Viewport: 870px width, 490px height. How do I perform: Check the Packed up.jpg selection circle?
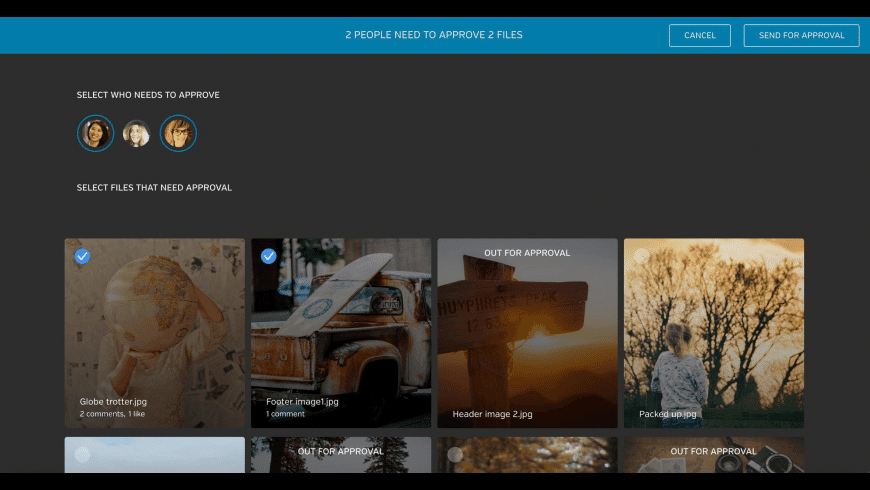pyautogui.click(x=641, y=256)
